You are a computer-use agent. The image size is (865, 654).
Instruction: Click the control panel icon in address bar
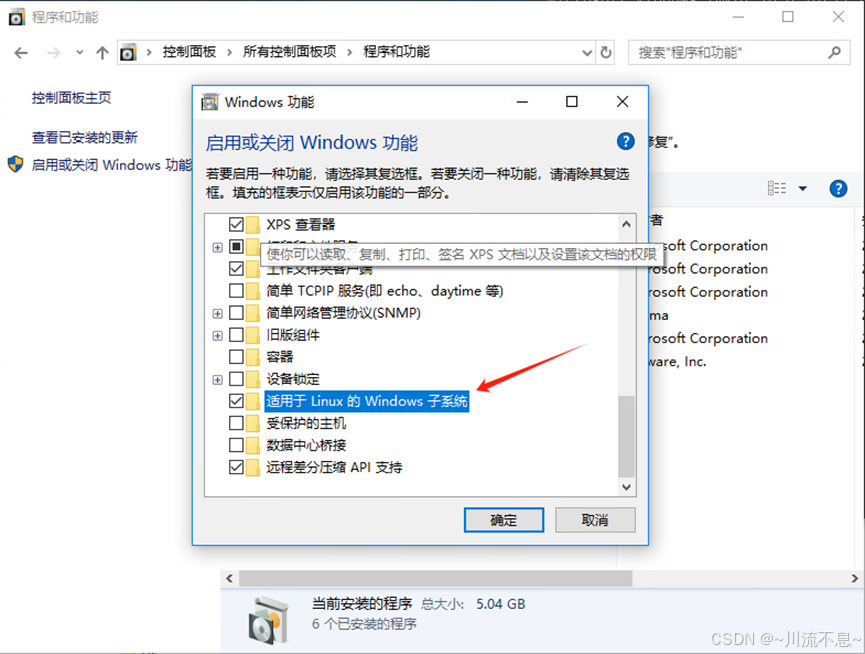128,53
